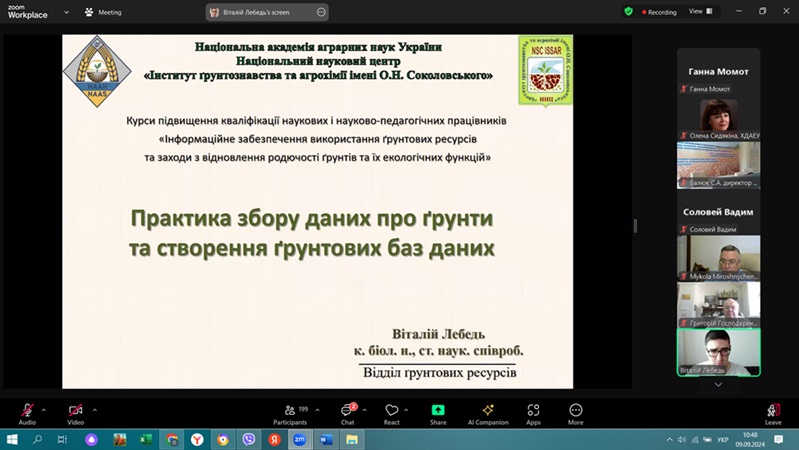This screenshot has height=450, width=799.
Task: Select Mykola Miroshnychenko video thumbnail
Action: [x=718, y=258]
